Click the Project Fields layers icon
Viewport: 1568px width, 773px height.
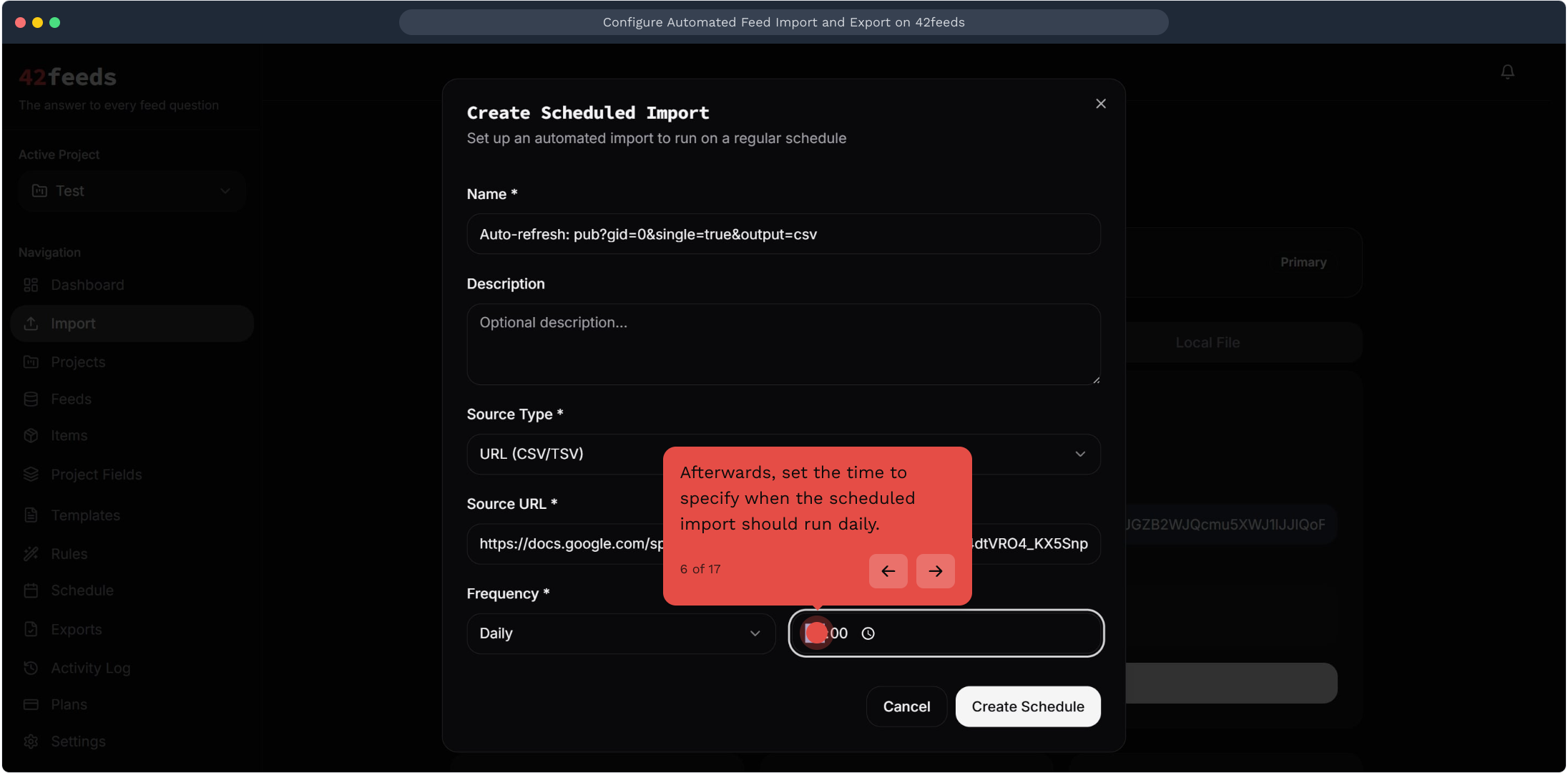[31, 475]
